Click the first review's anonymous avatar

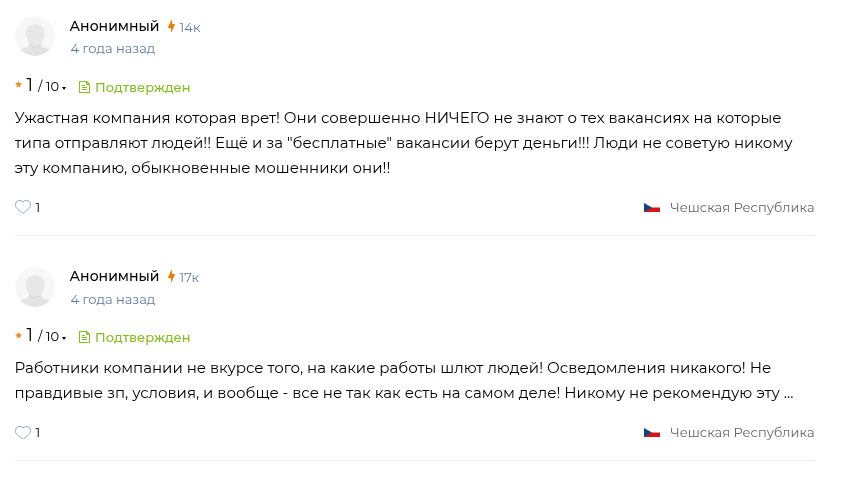click(35, 36)
